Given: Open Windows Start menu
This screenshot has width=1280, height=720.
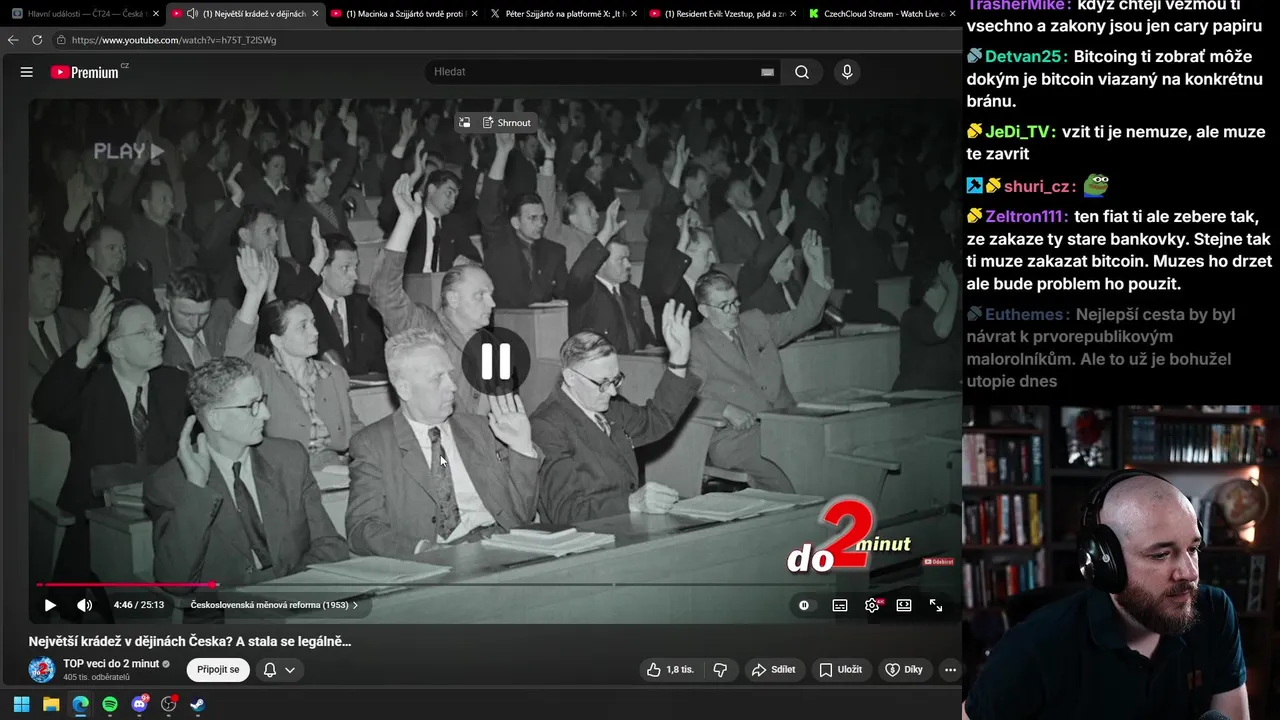Looking at the screenshot, I should point(21,704).
